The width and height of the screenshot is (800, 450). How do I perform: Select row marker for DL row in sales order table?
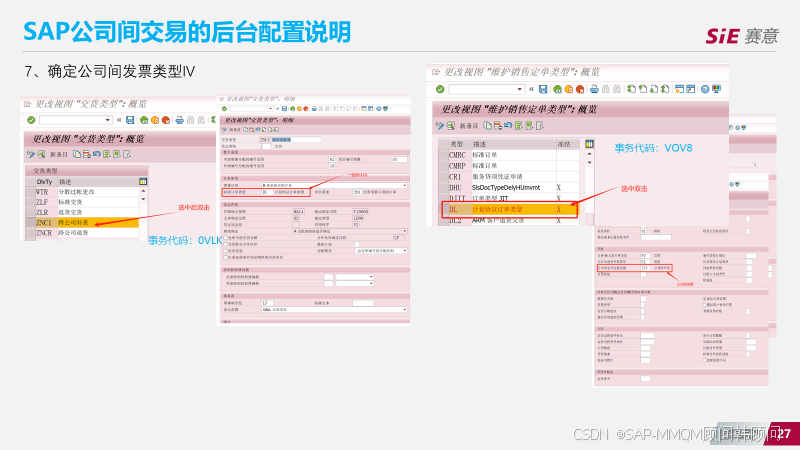[444, 209]
